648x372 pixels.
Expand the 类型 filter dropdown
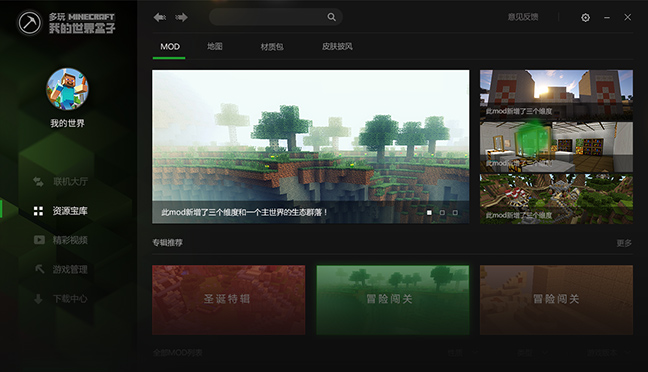(x=533, y=353)
